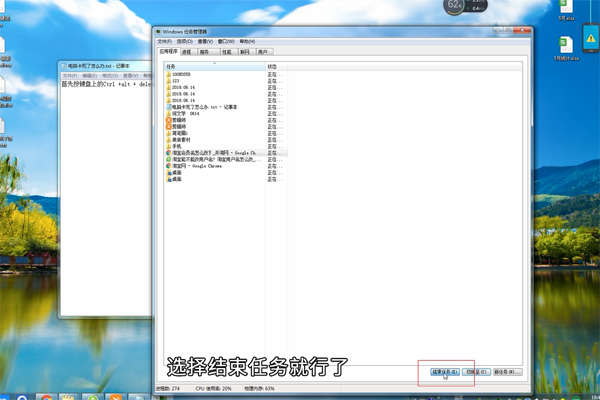The width and height of the screenshot is (600, 400).
Task: Open the 文件(F) menu in Task Manager
Action: coord(164,41)
